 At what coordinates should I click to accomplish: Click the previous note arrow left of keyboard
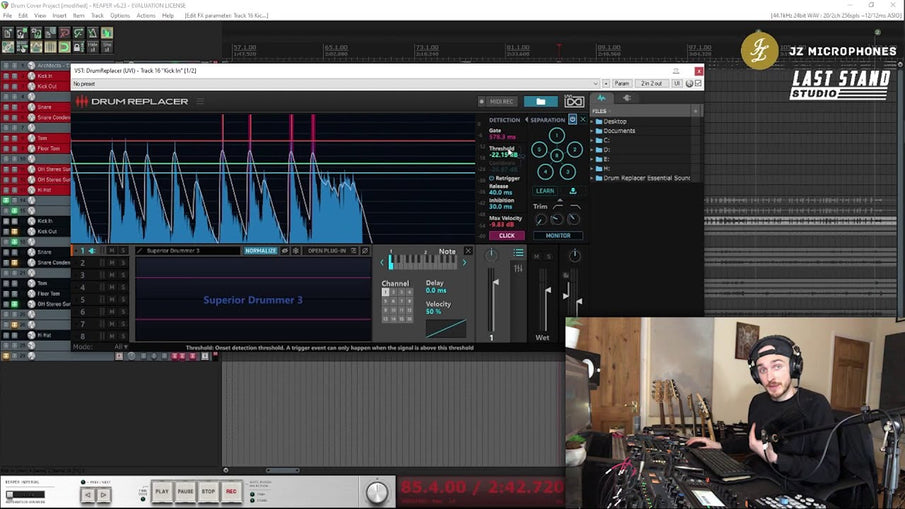(x=382, y=263)
